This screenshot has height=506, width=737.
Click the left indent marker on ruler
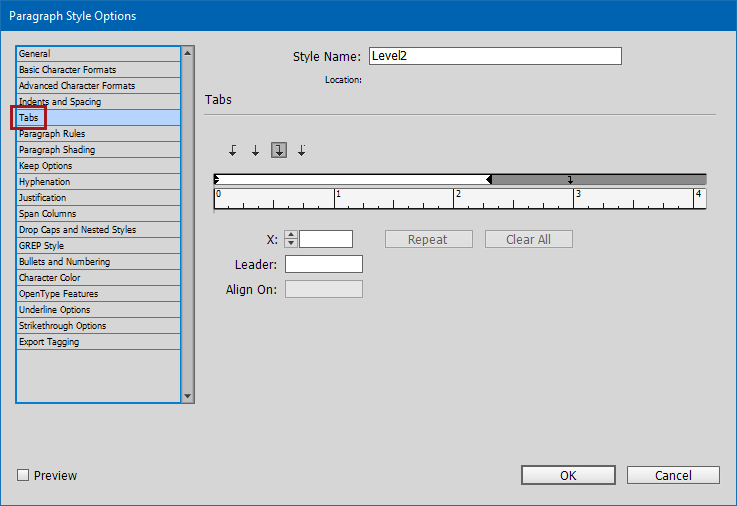point(217,180)
